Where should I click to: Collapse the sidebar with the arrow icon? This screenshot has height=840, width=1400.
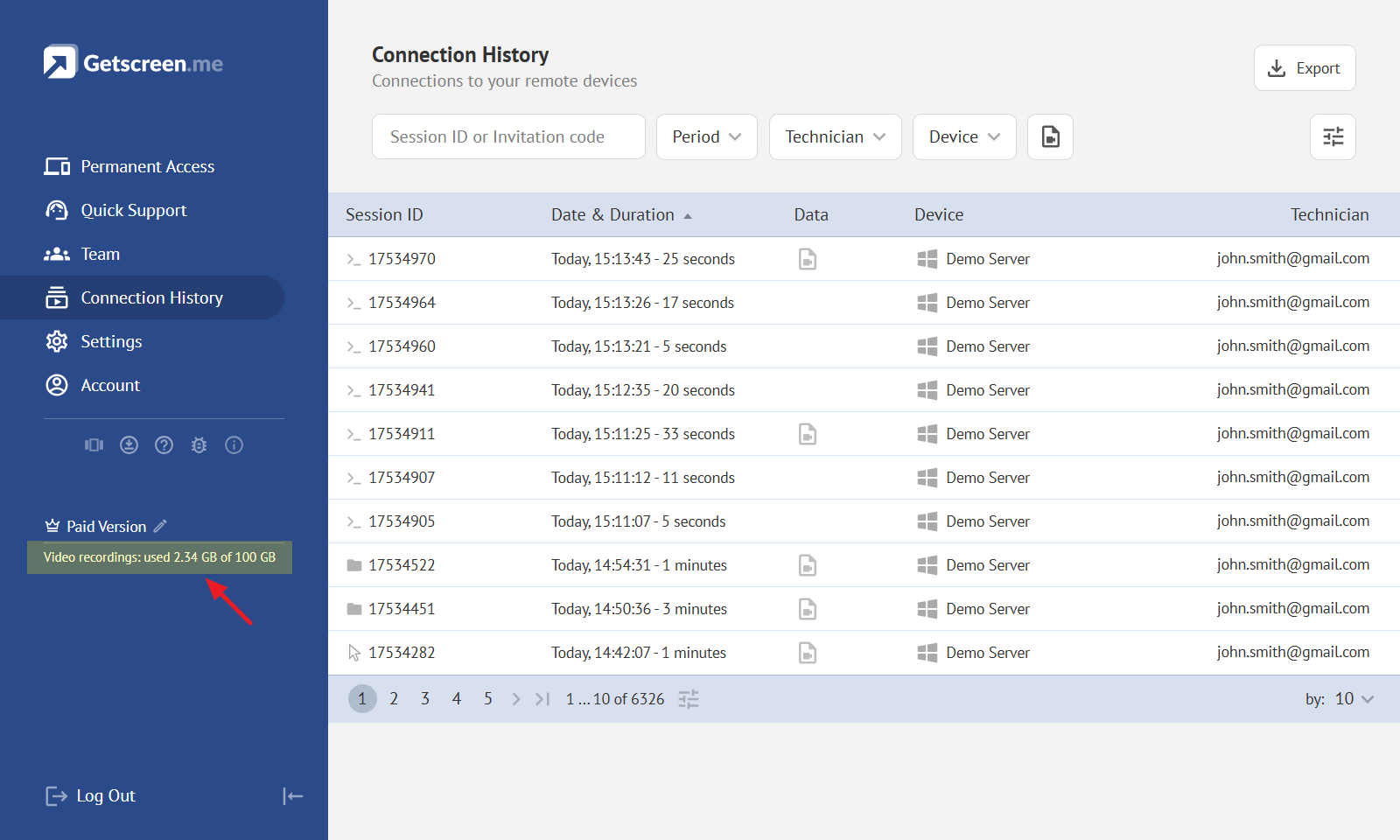292,796
